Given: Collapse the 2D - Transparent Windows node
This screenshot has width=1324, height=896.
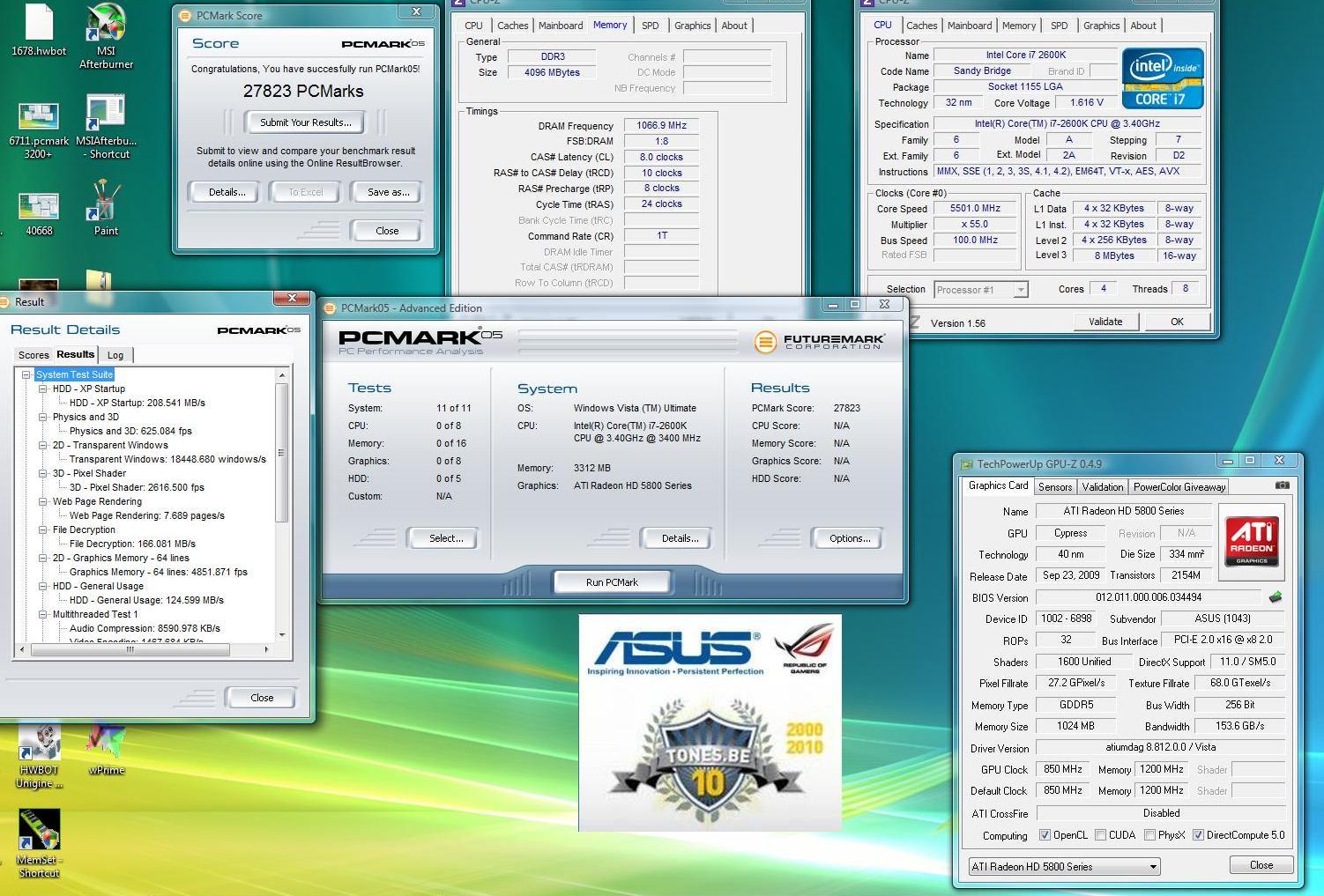Looking at the screenshot, I should pos(42,445).
